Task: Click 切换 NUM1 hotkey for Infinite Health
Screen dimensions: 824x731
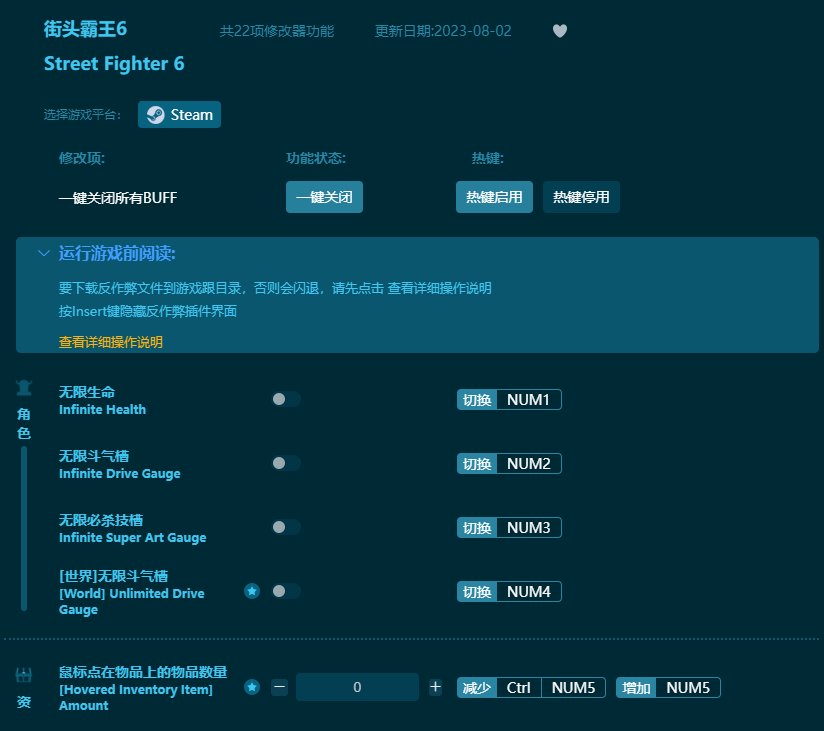Action: pos(509,399)
